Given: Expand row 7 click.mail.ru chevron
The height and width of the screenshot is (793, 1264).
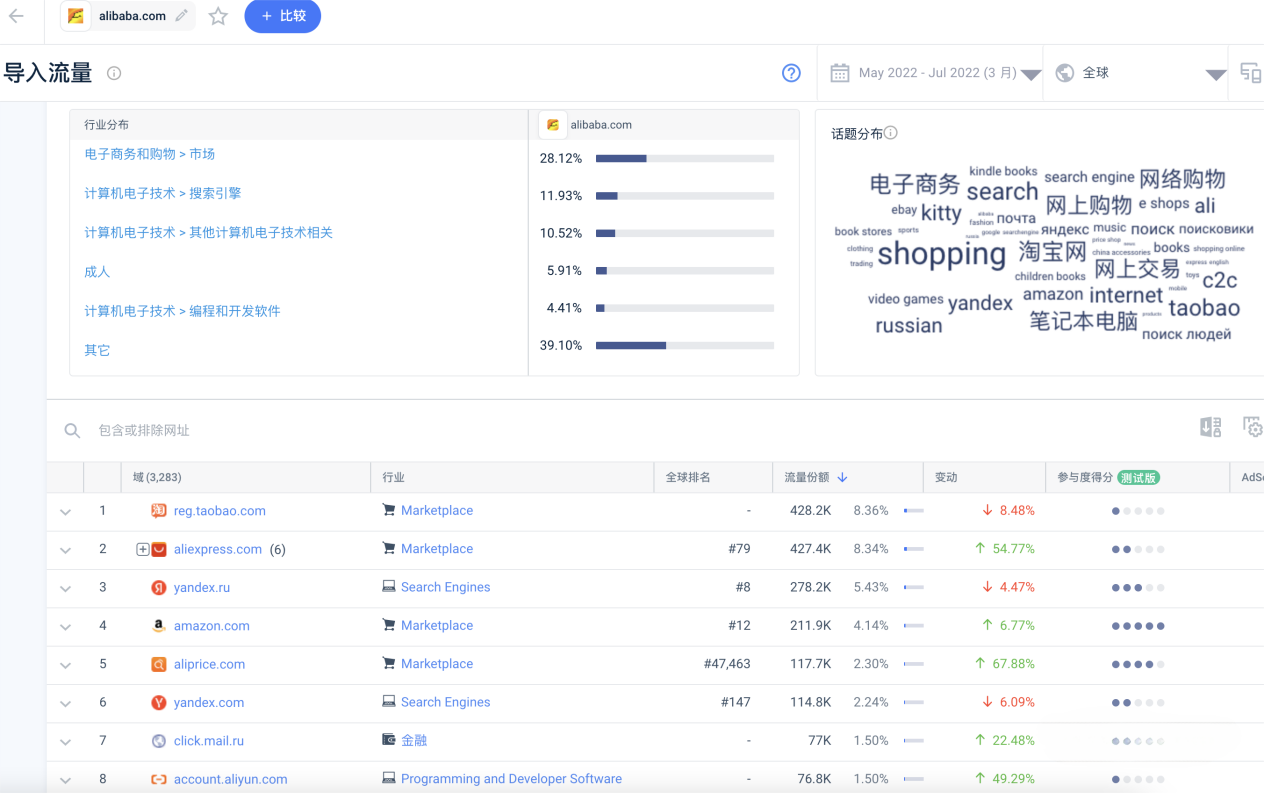Looking at the screenshot, I should click(x=65, y=742).
